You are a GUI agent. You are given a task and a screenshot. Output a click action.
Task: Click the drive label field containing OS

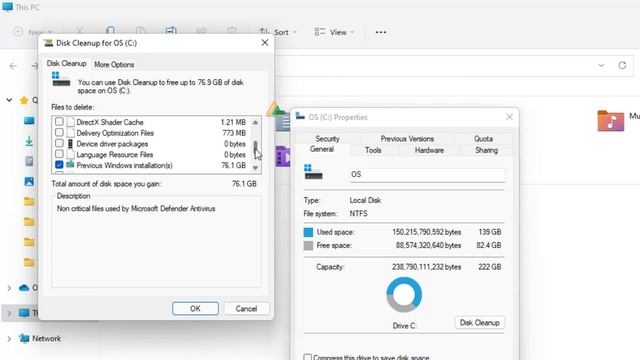coord(427,174)
